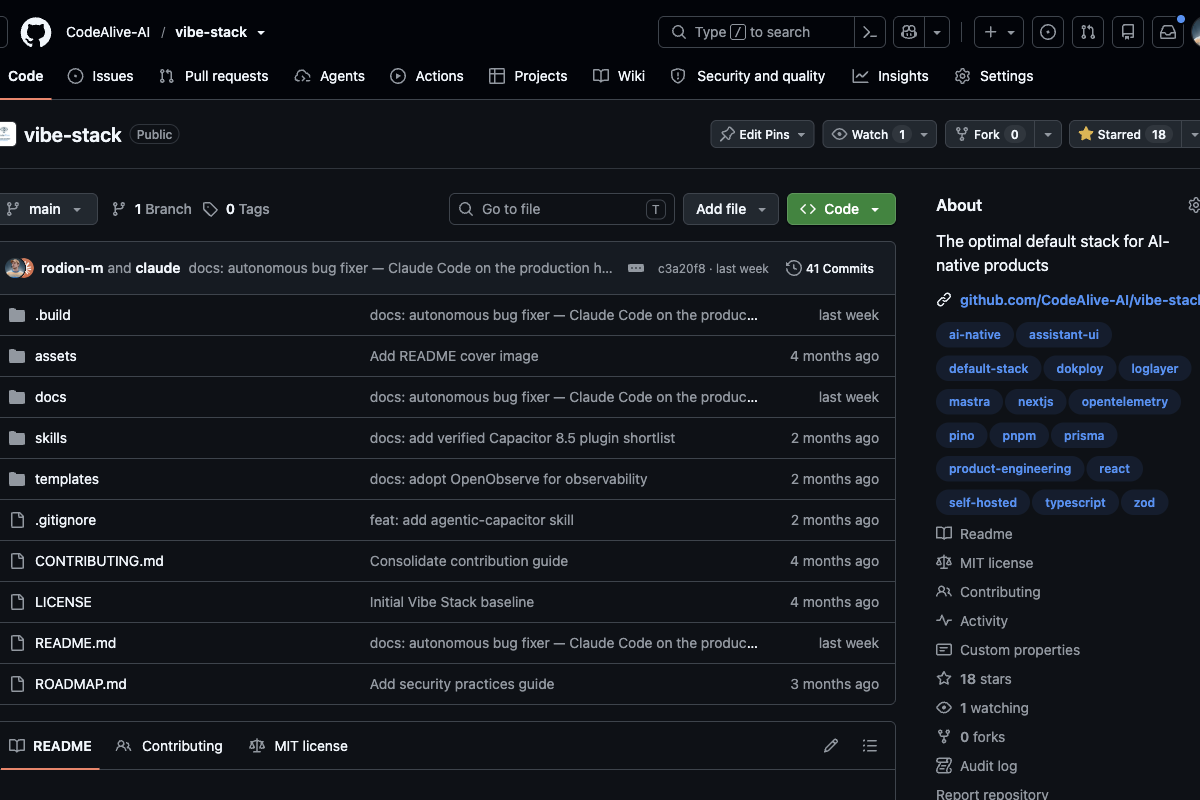Edit the README with pencil icon
1200x800 pixels.
[831, 746]
